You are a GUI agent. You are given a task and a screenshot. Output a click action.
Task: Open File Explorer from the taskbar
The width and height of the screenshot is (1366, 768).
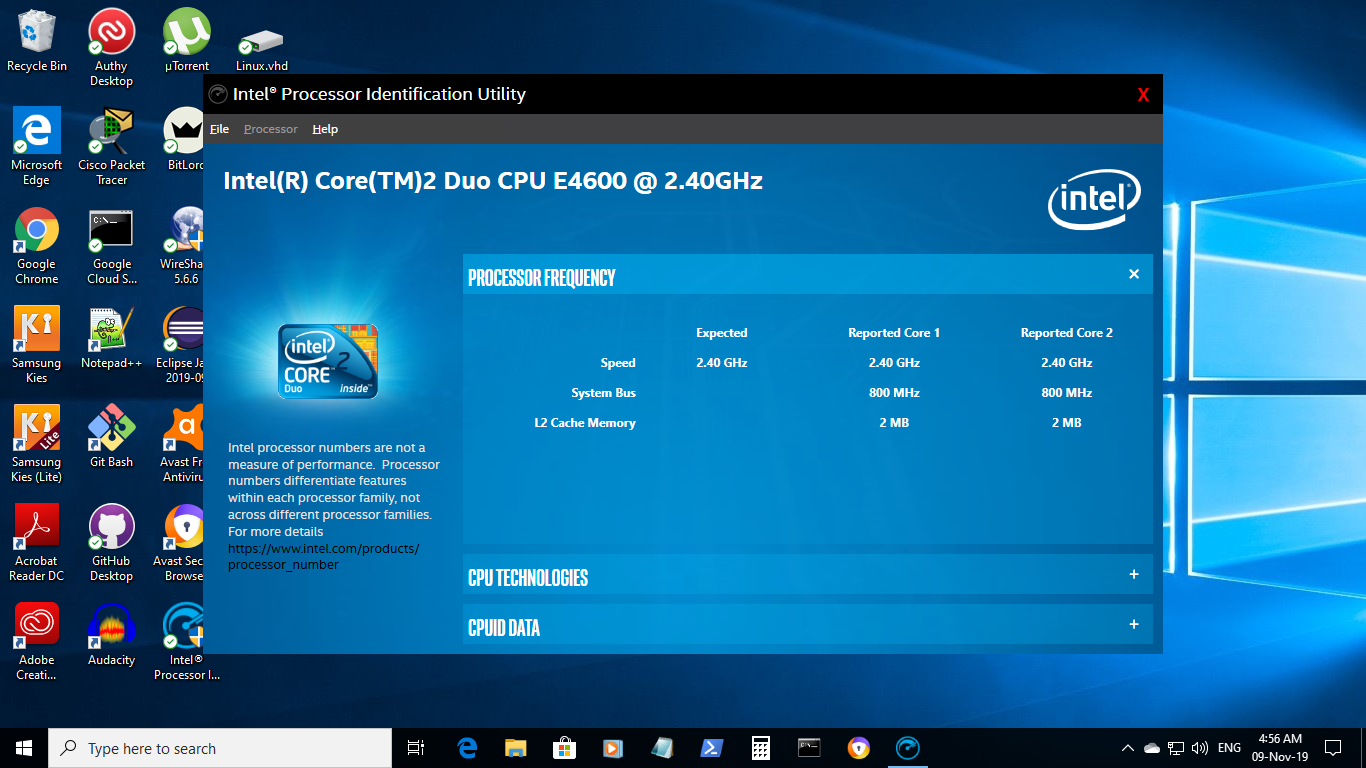coord(516,748)
